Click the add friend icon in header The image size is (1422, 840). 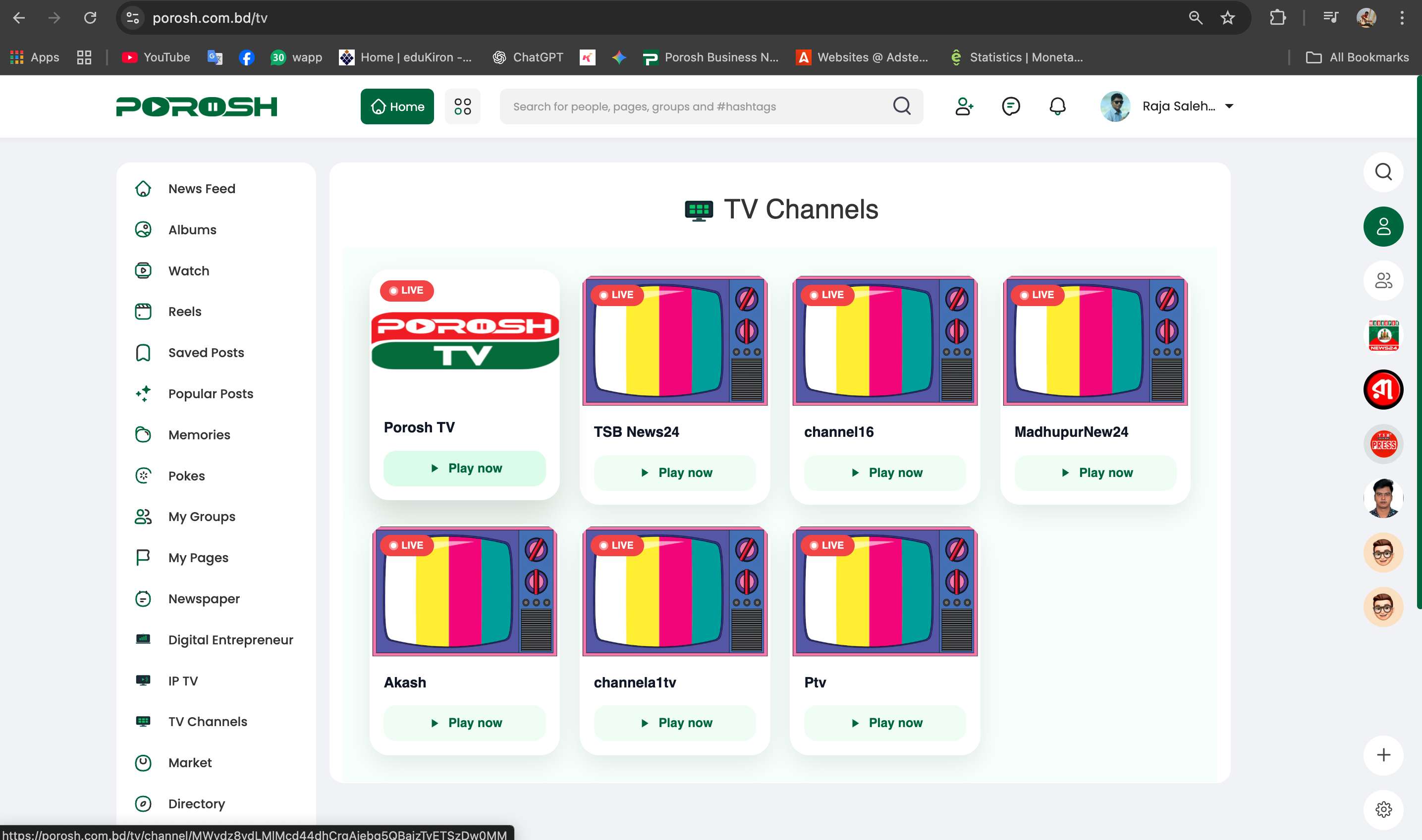click(x=964, y=106)
